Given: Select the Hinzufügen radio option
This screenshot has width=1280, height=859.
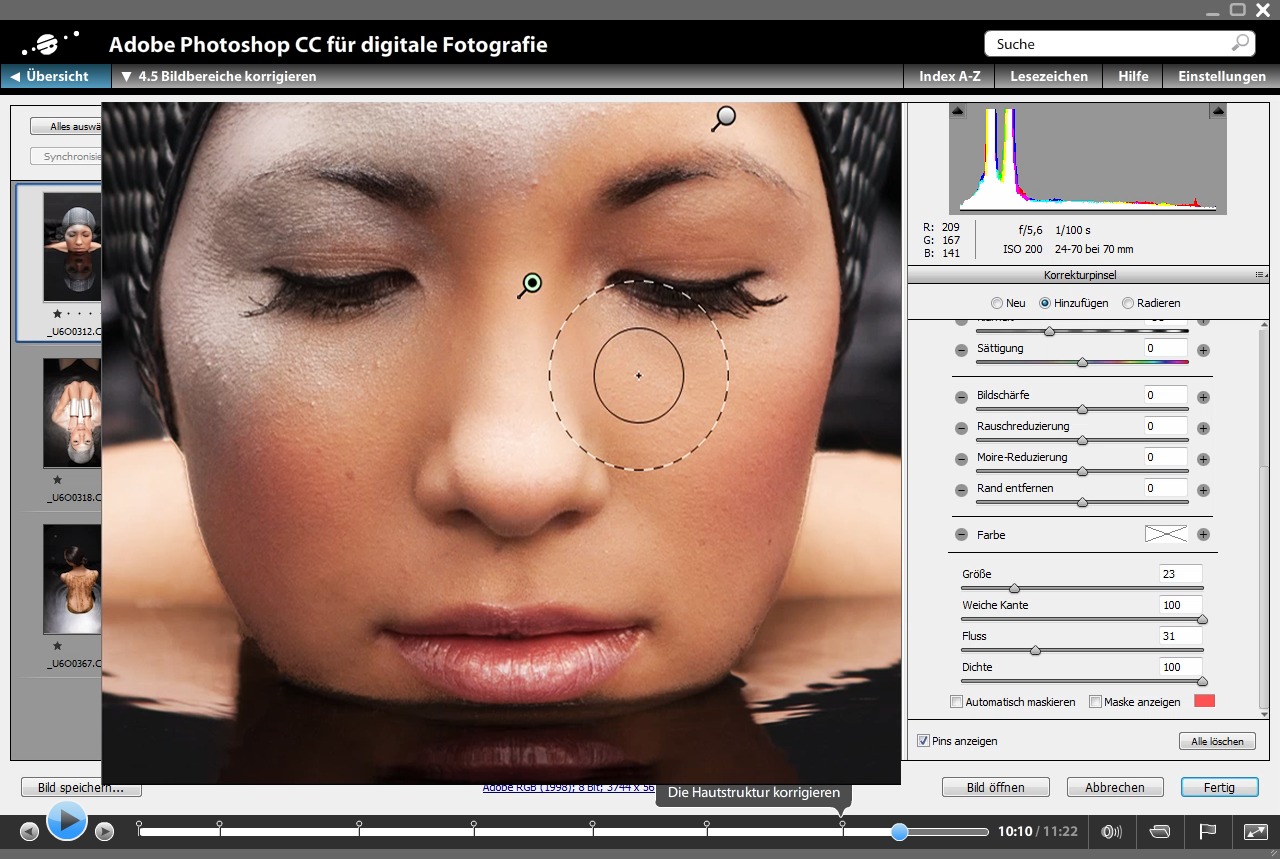Looking at the screenshot, I should 1045,303.
